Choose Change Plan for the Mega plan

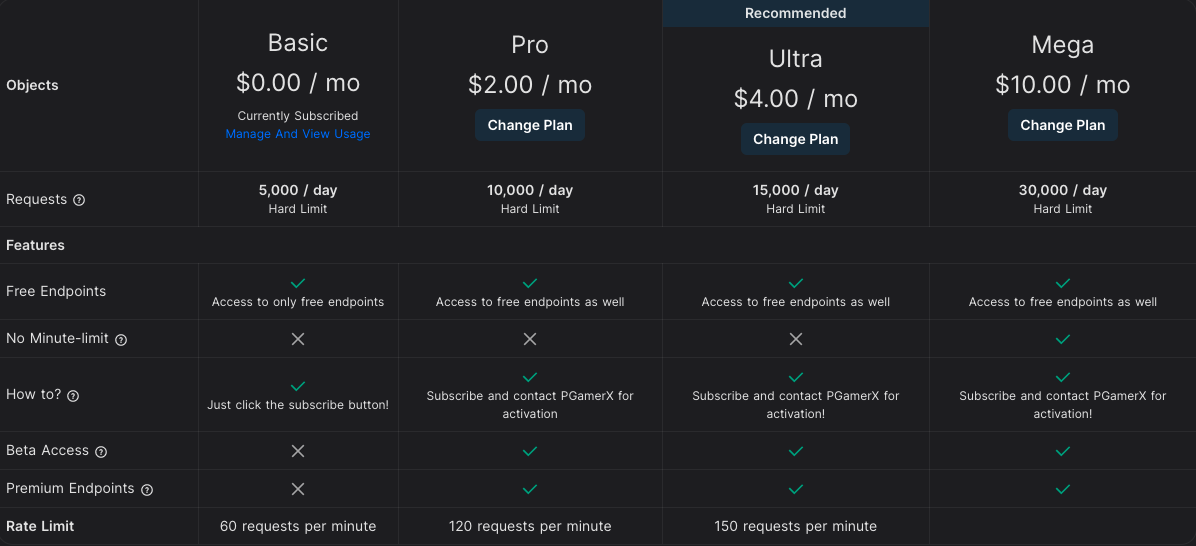click(1063, 125)
